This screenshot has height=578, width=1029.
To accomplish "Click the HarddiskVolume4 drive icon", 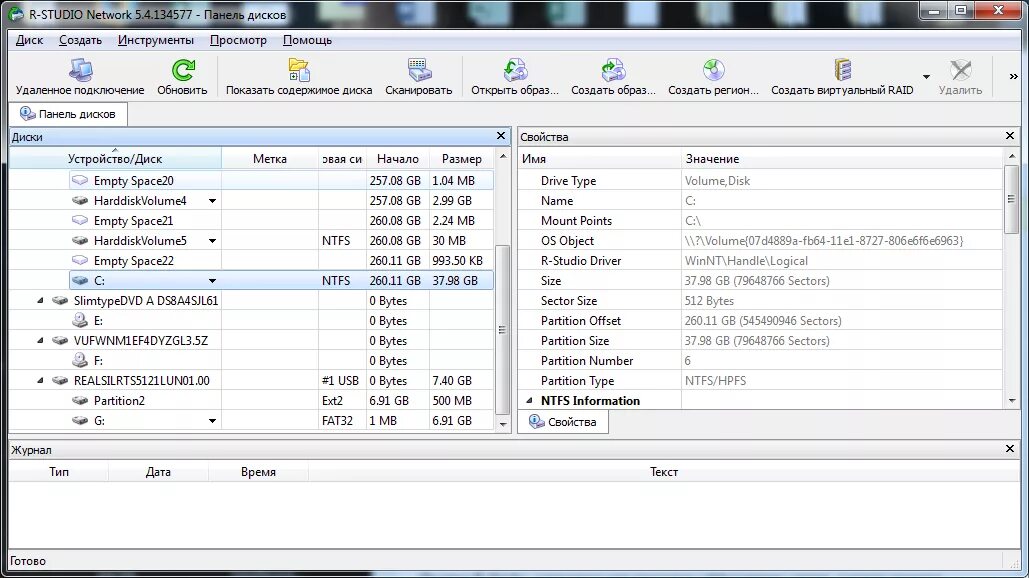I will click(x=80, y=201).
